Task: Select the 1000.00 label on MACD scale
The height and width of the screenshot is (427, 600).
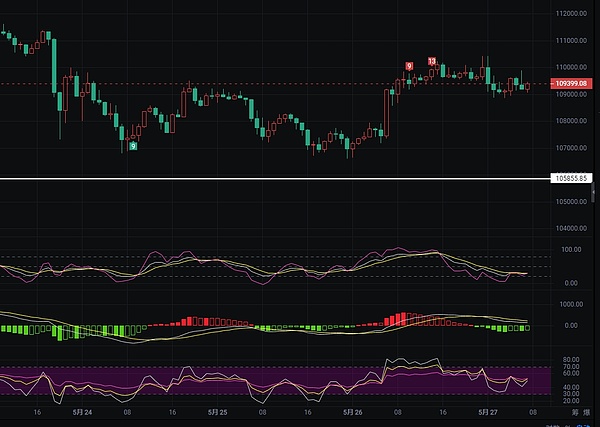Action: [x=571, y=304]
